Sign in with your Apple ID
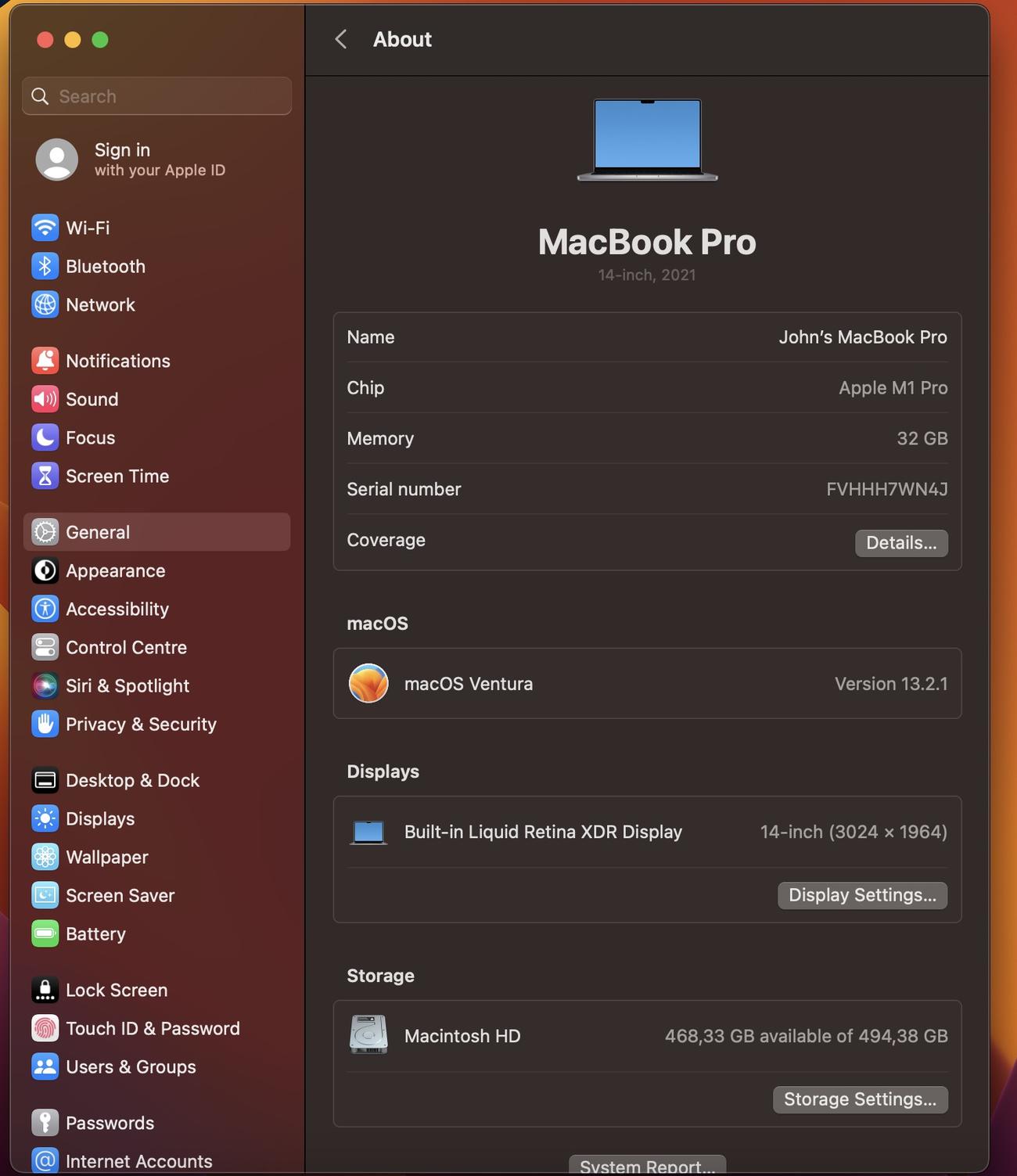 pyautogui.click(x=156, y=160)
